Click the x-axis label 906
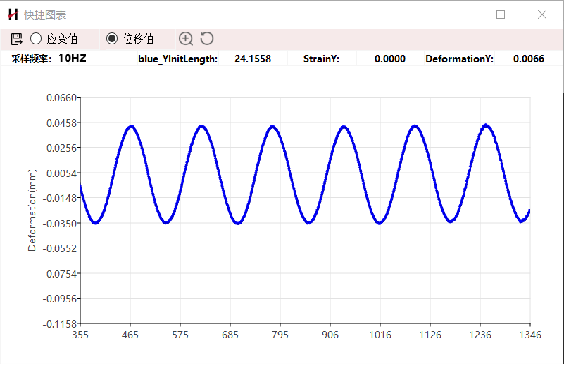The image size is (564, 365). [x=330, y=335]
